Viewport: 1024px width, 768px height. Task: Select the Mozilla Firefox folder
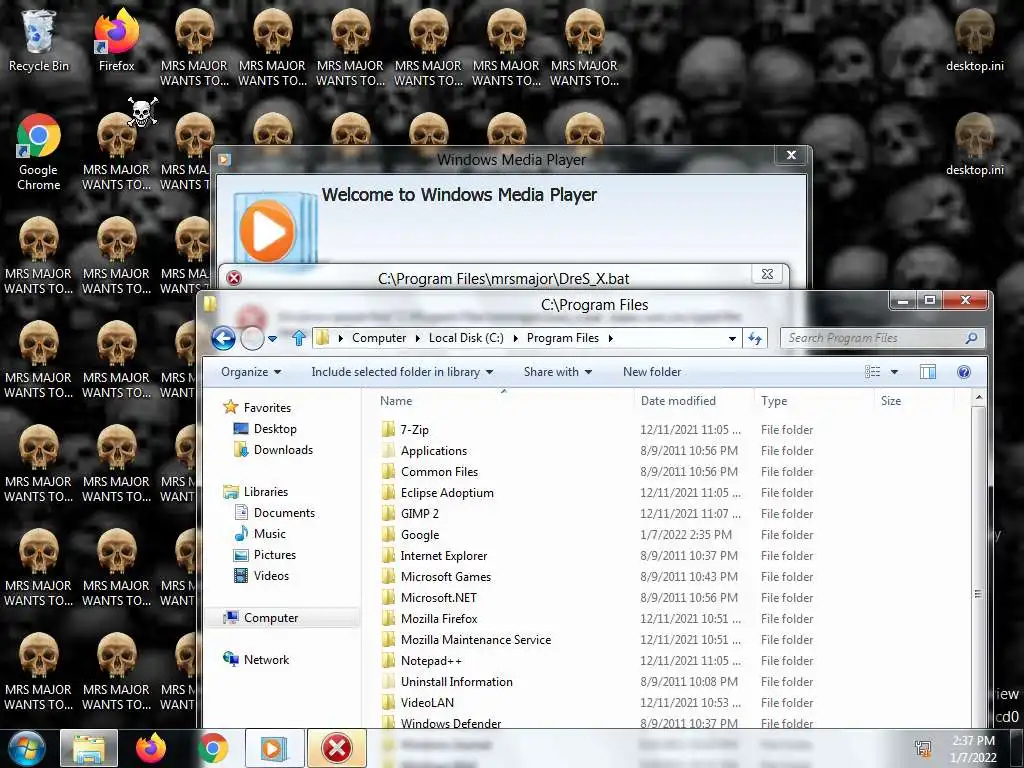[430, 618]
